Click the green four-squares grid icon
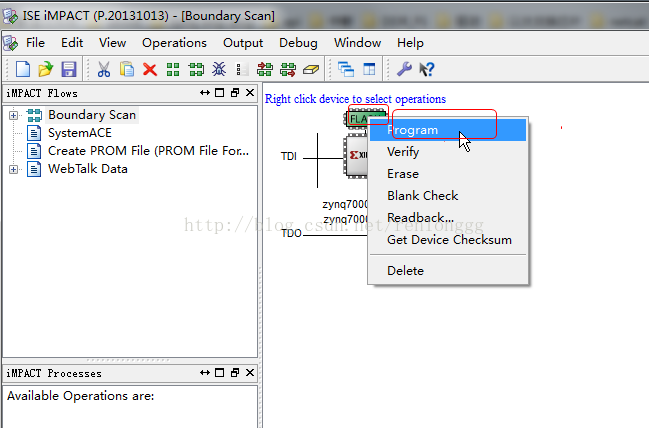Viewport: 649px width, 428px height. (x=173, y=70)
